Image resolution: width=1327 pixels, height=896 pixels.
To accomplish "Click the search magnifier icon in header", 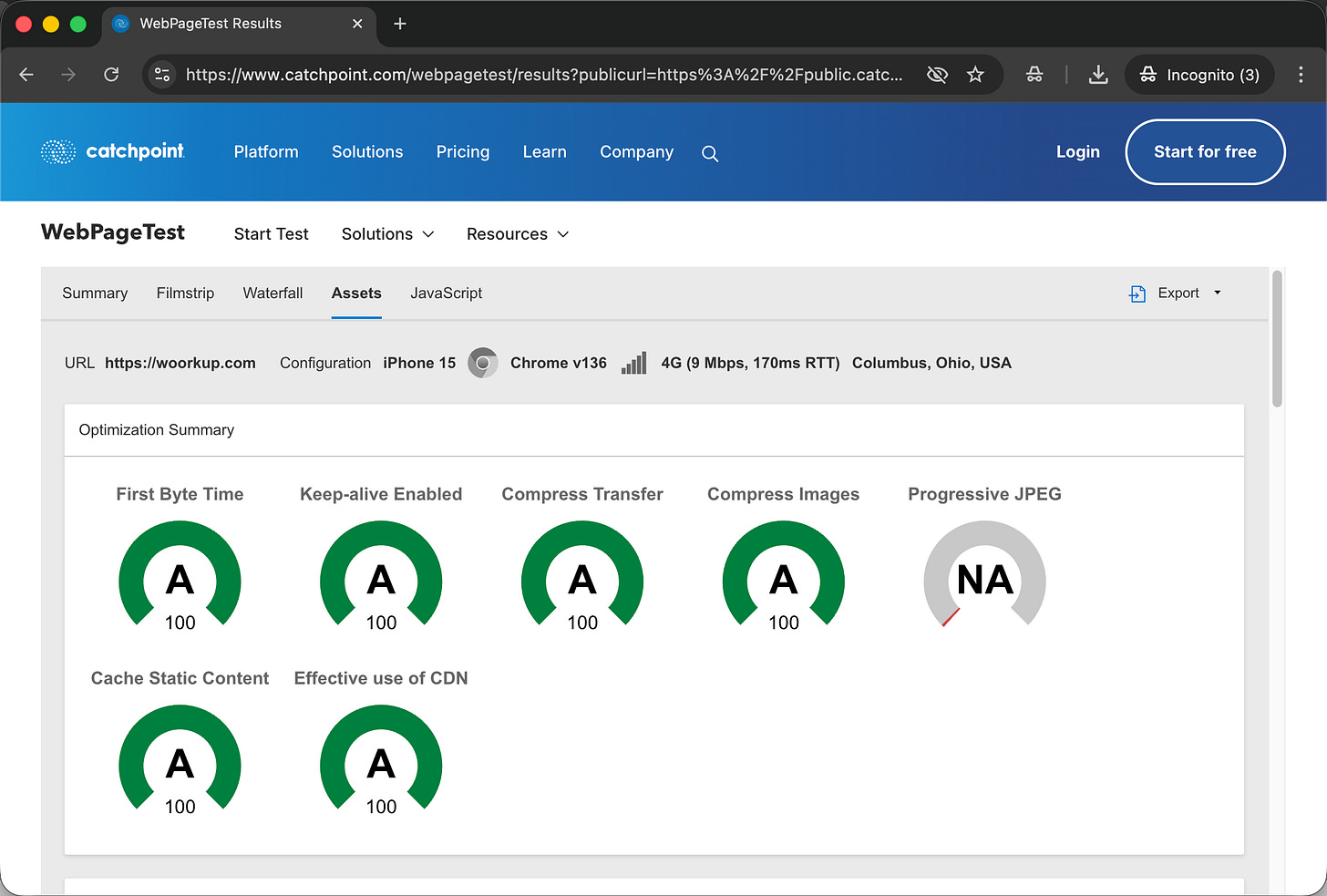I will 710,154.
